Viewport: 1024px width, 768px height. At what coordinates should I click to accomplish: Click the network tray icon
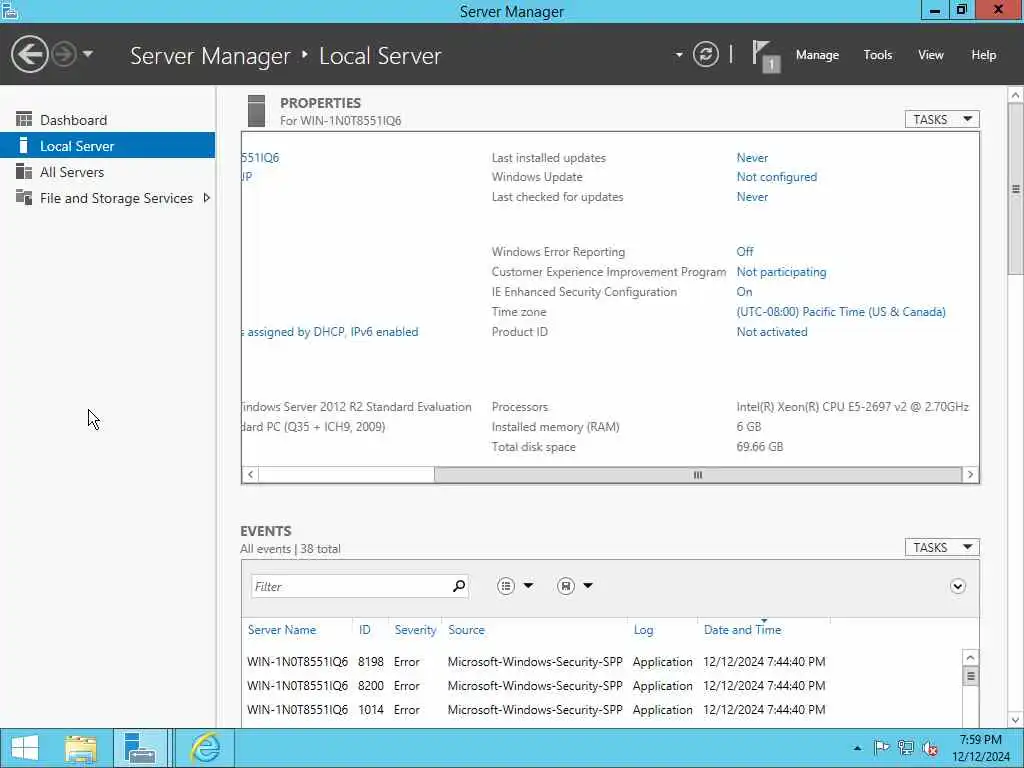[905, 748]
